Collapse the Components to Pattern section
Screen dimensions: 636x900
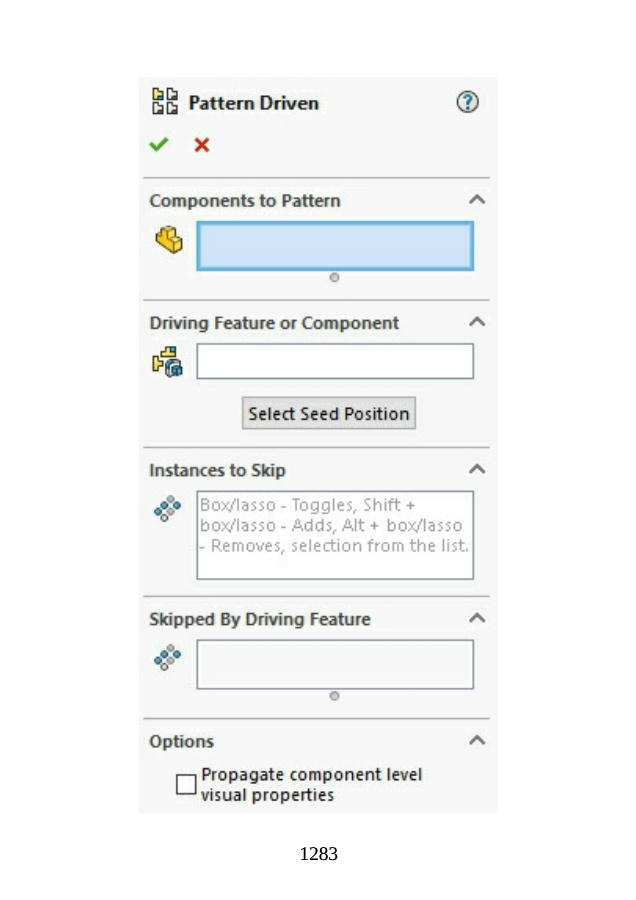click(477, 200)
